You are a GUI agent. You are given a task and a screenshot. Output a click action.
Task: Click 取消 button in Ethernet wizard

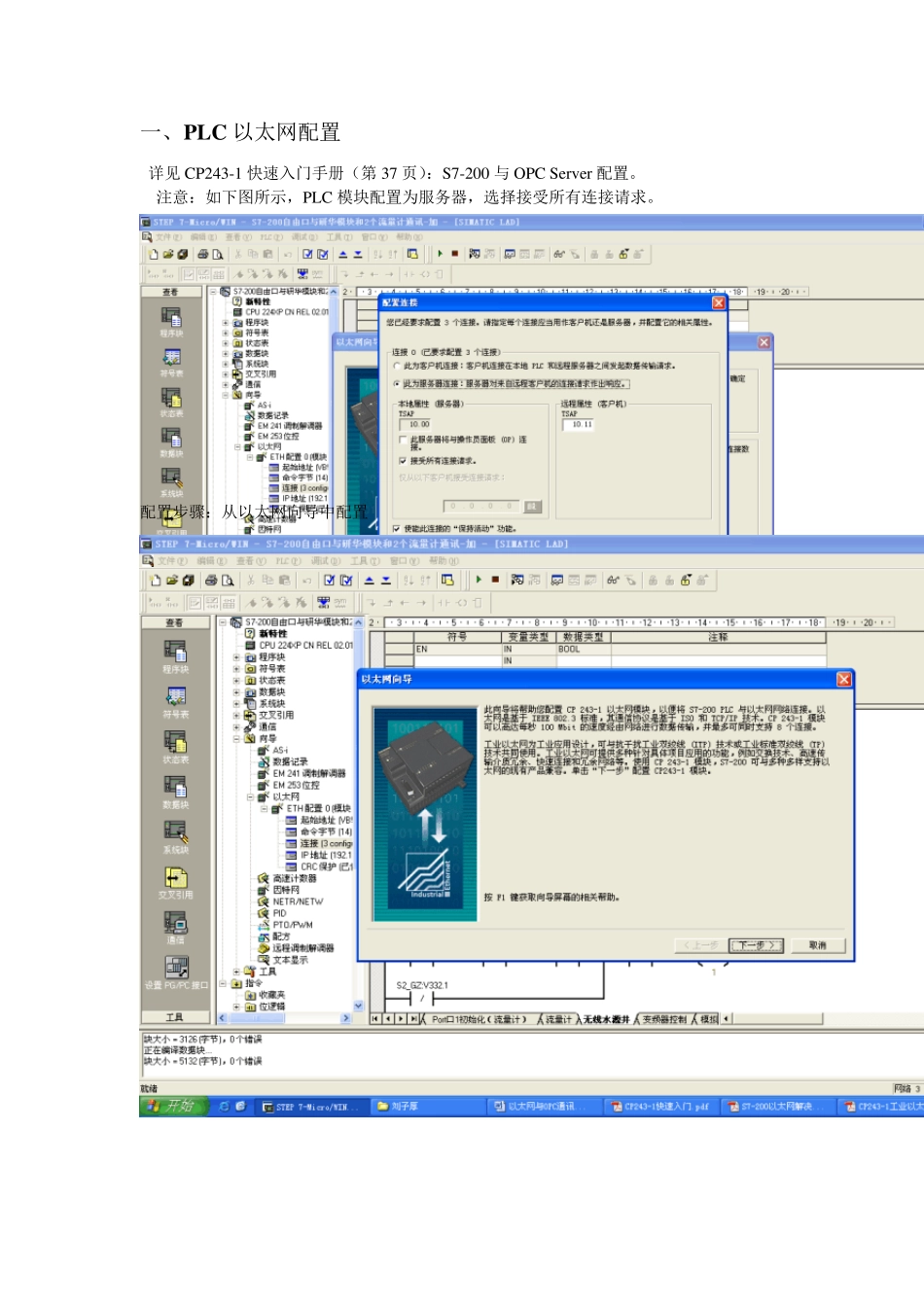817,945
